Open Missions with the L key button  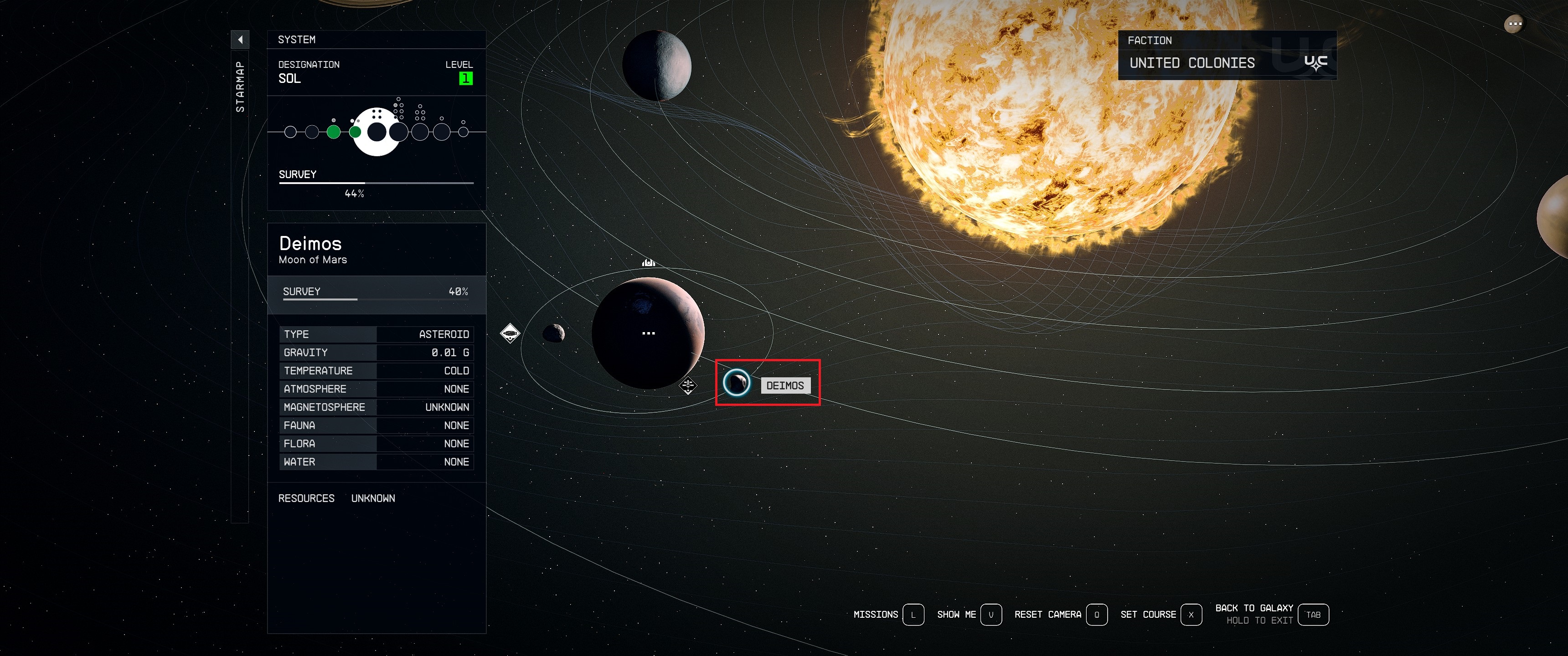[913, 615]
